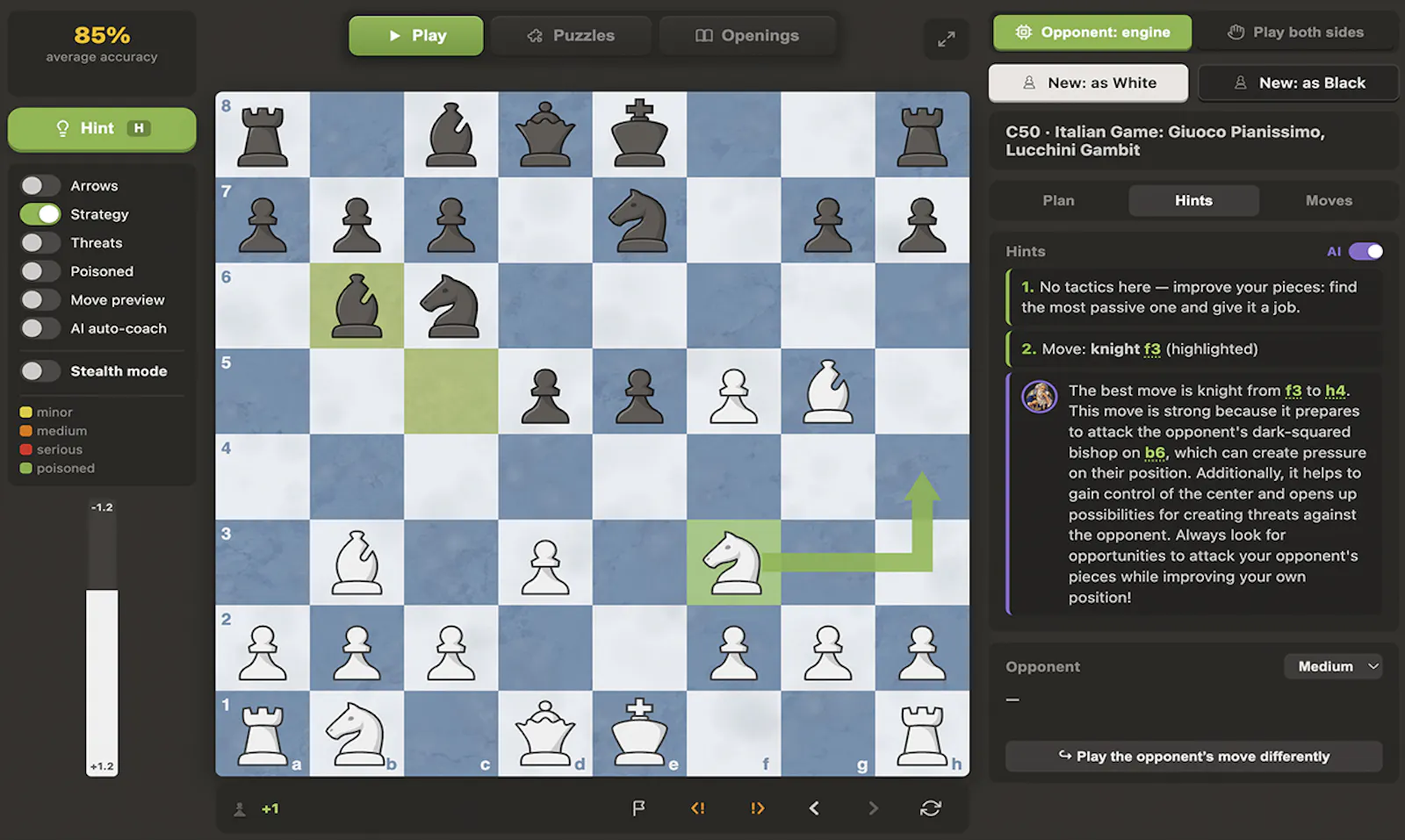Open the Play section
The width and height of the screenshot is (1405, 840).
(416, 35)
